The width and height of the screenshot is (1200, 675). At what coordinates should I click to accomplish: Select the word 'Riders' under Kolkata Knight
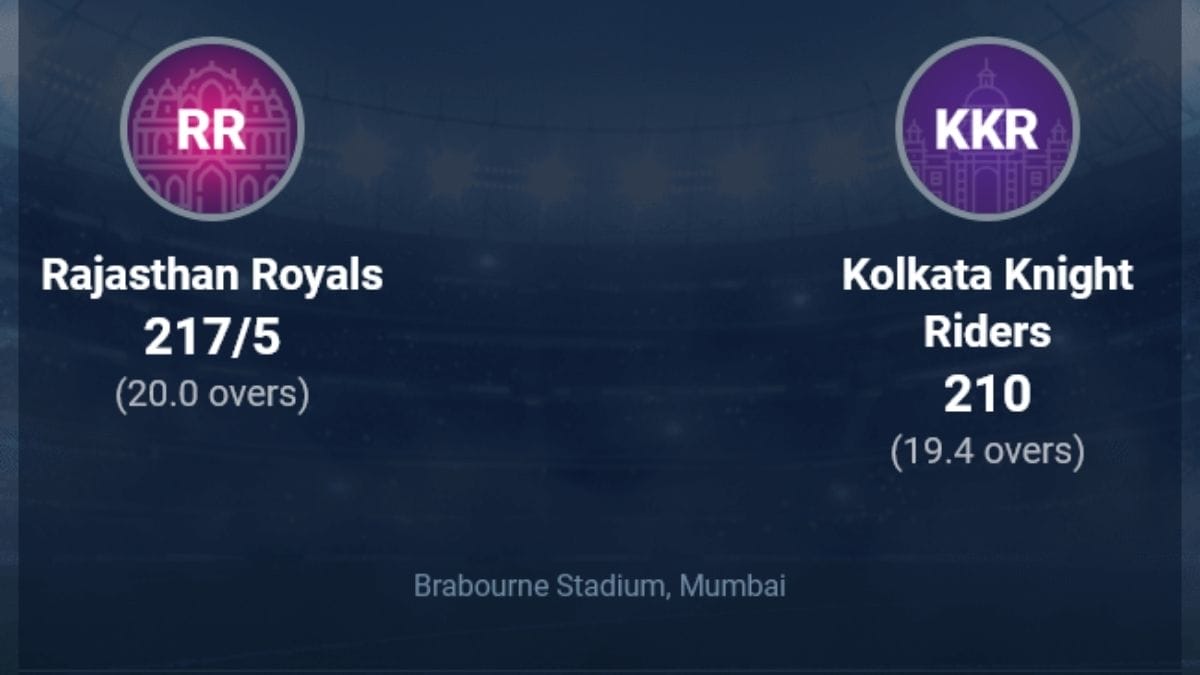[987, 333]
